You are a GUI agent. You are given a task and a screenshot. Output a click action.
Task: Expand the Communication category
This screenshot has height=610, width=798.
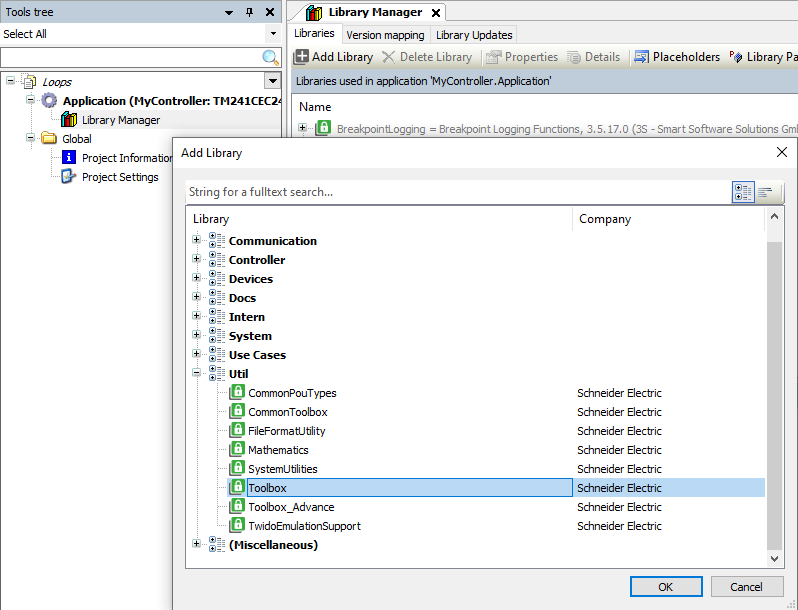pos(197,241)
